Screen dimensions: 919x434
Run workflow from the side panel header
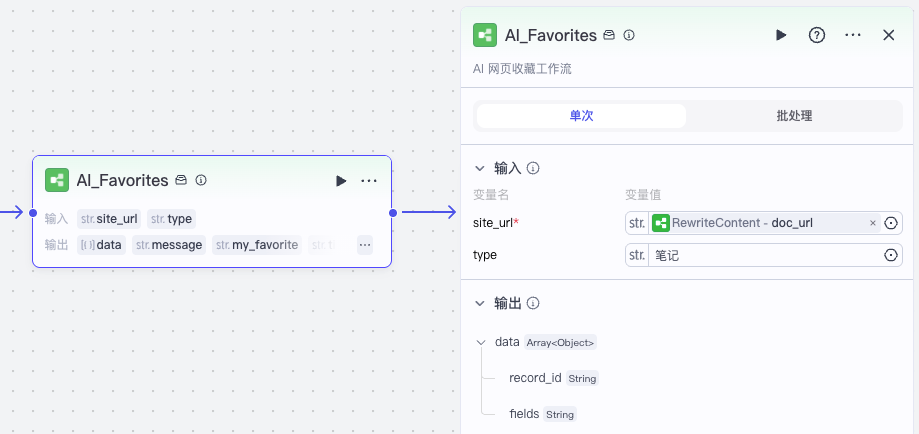coord(781,35)
